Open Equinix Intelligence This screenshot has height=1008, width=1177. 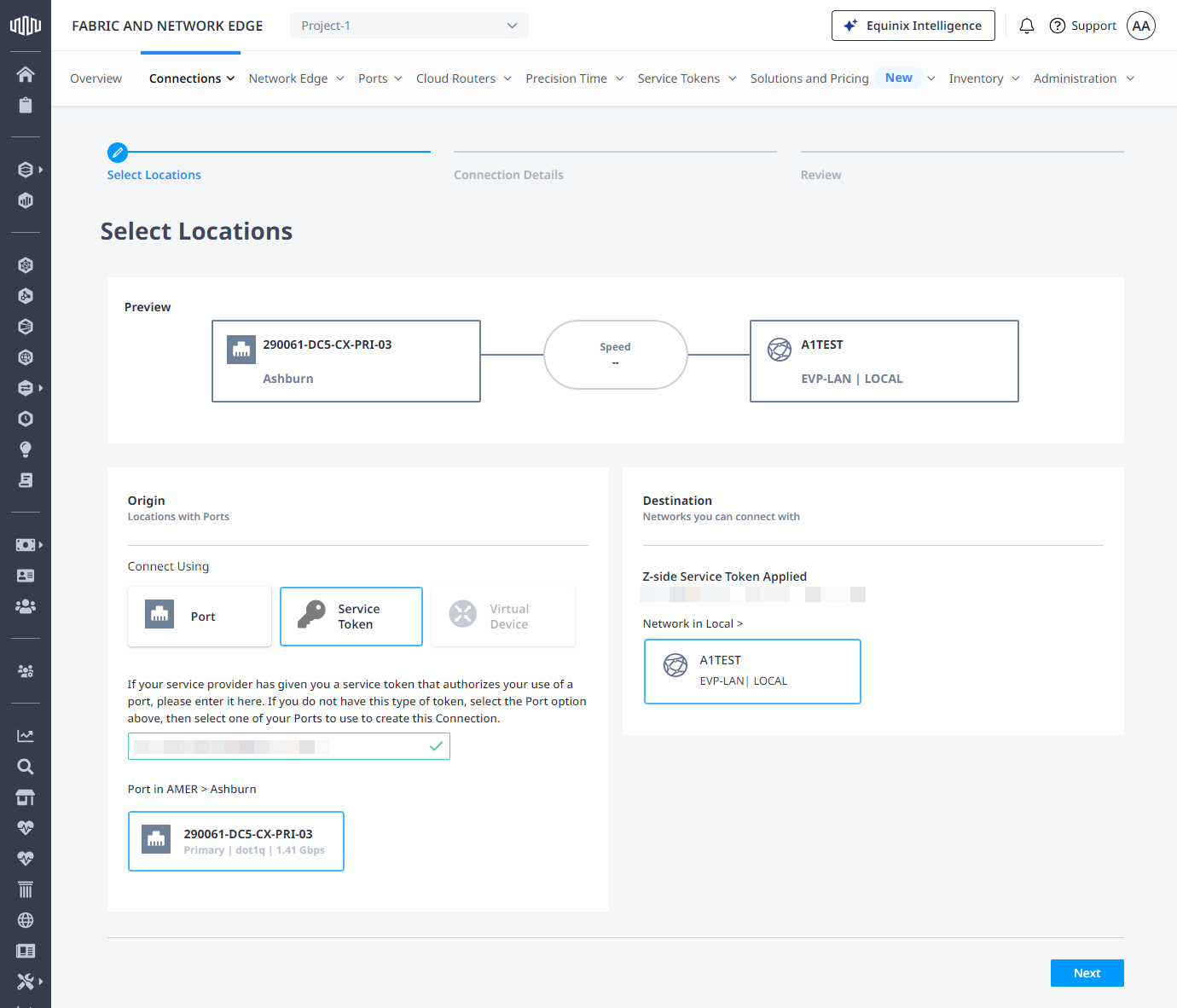pyautogui.click(x=913, y=26)
